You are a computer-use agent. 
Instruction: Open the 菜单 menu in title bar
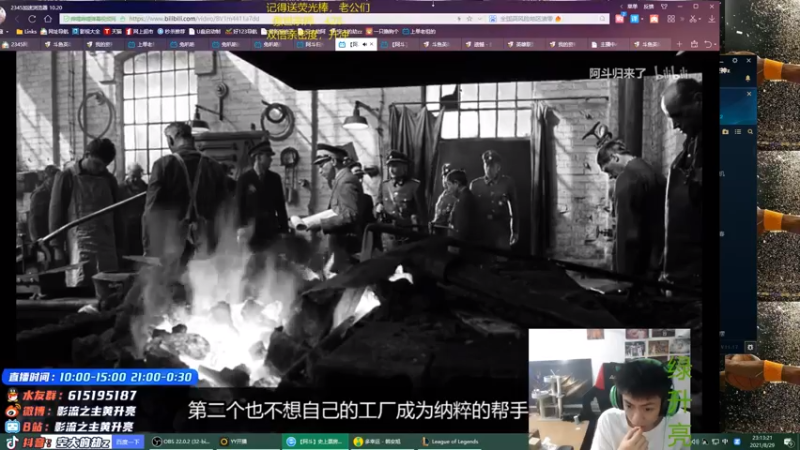tap(633, 7)
